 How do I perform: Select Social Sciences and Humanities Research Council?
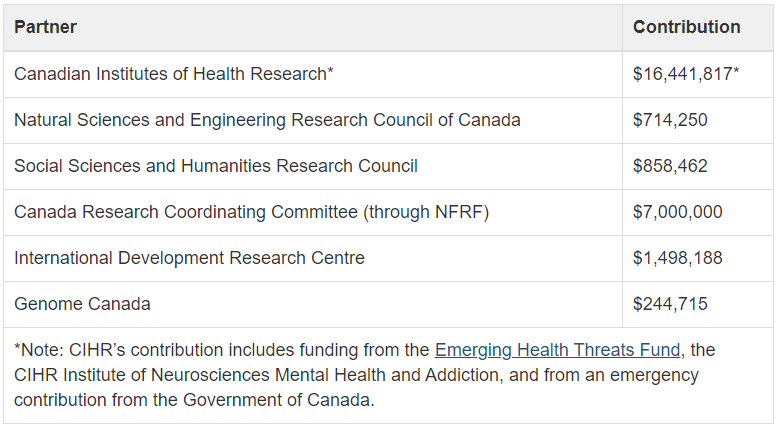216,166
